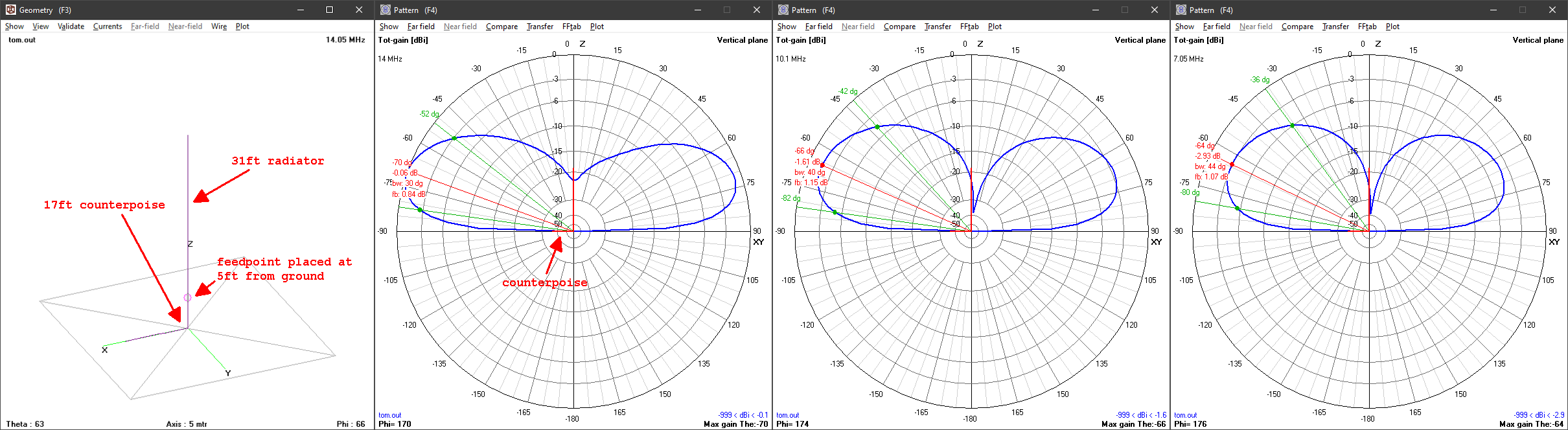Click 'Phi= 170' in 14 MHz Pattern window

(395, 424)
